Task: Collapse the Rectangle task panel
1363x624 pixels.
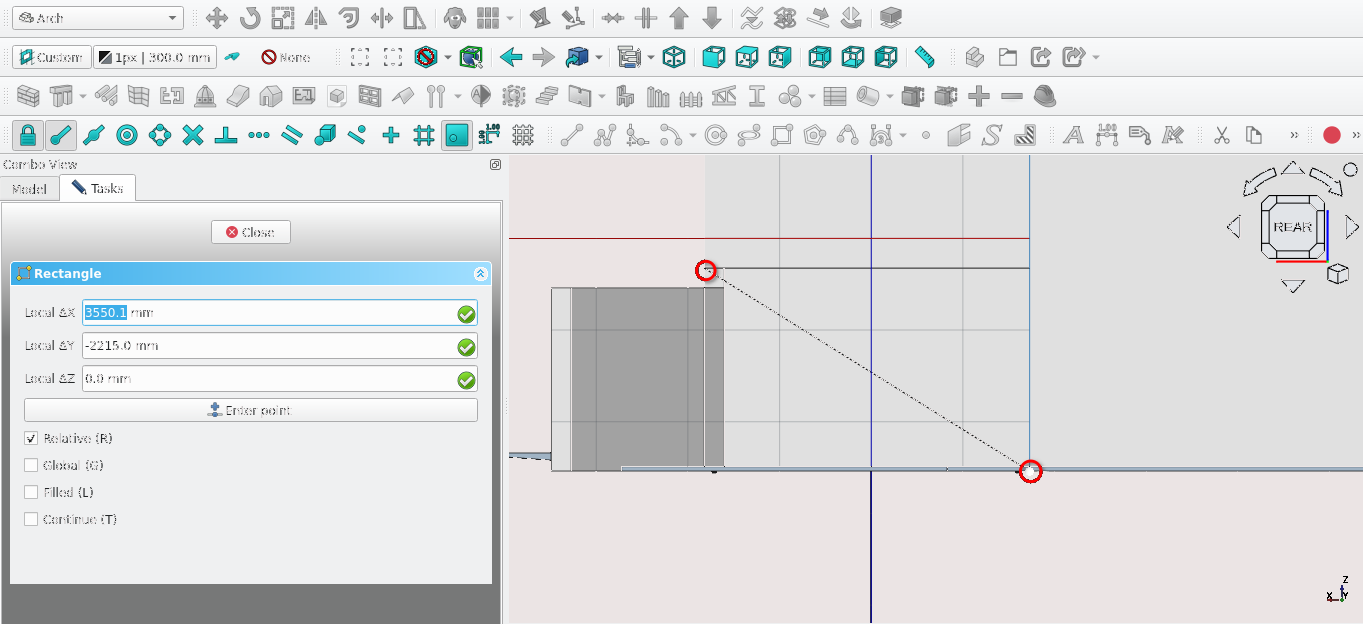Action: (x=480, y=274)
